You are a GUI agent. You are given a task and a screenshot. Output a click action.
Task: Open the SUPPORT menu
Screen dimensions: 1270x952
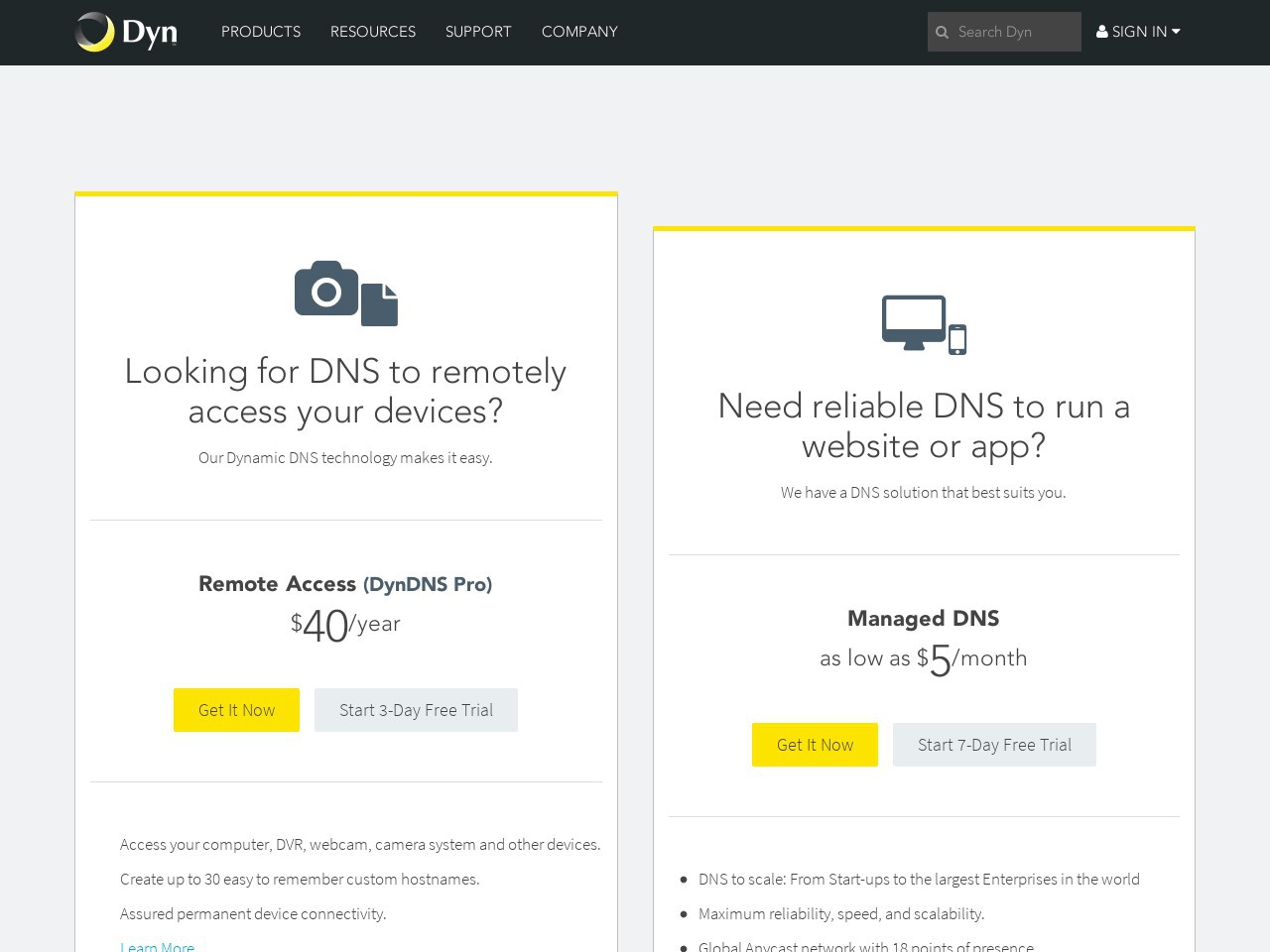tap(478, 32)
